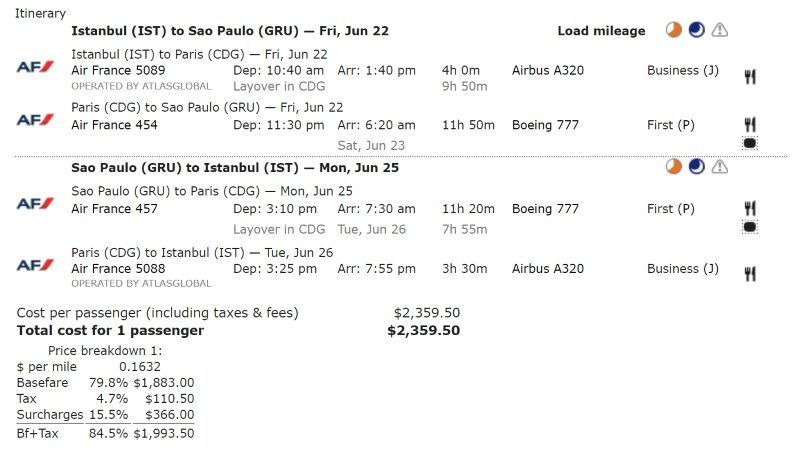Click the meal icon for Air France 5088
This screenshot has height=452, width=800.
coord(750,273)
